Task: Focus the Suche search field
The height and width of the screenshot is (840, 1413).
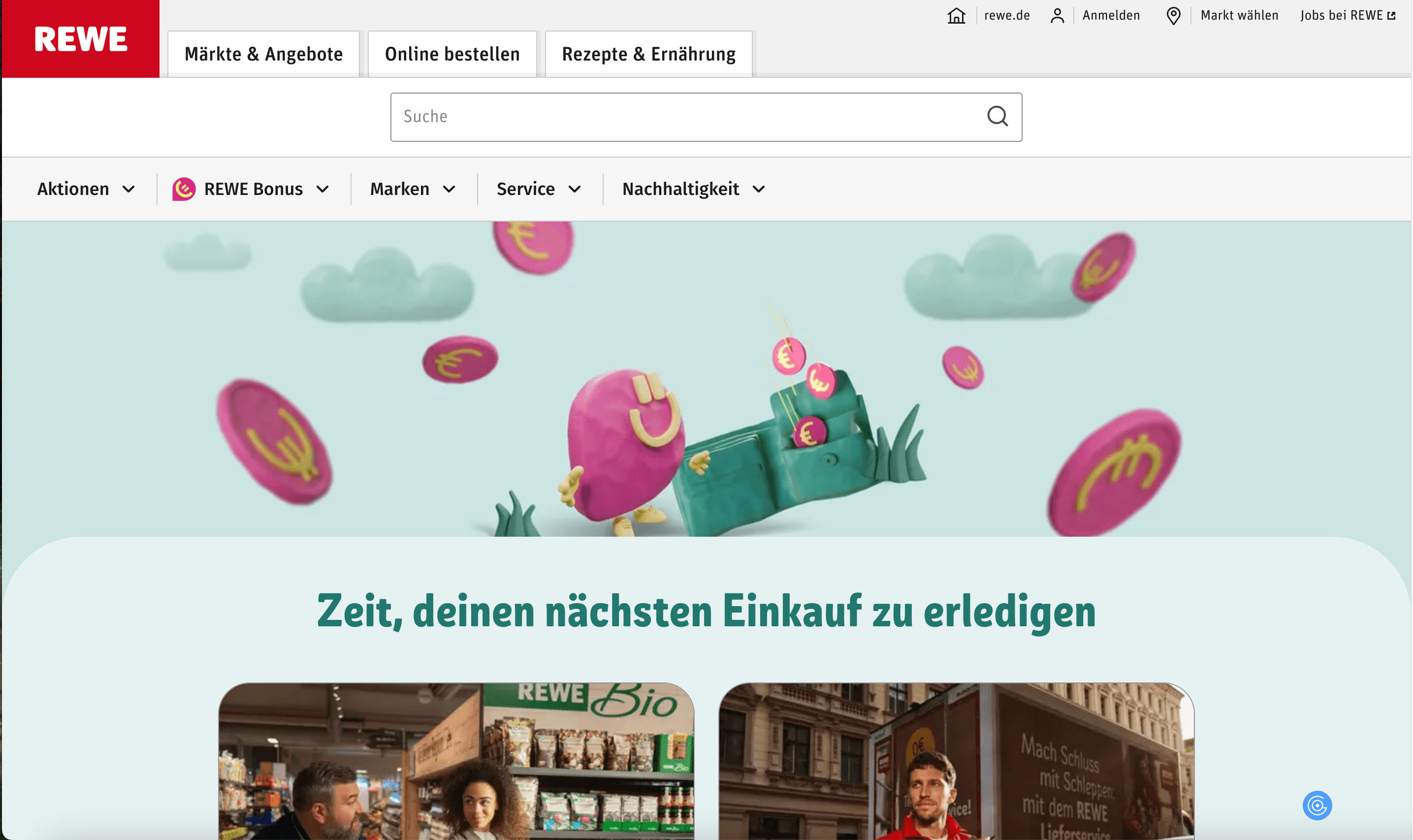Action: pyautogui.click(x=679, y=117)
